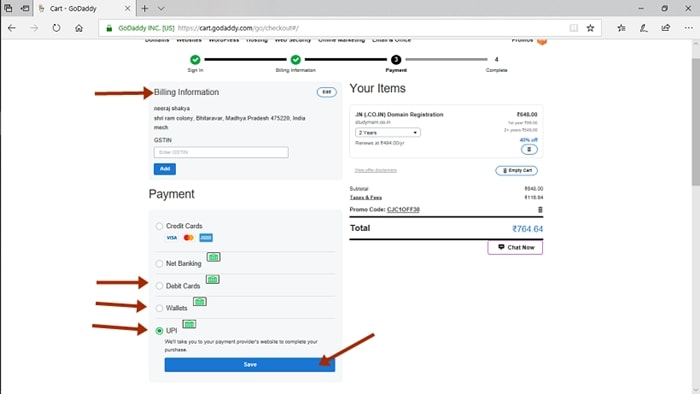Screen dimensions: 700x394
Task: Show the tab previews chevron
Action: click(x=161, y=8)
